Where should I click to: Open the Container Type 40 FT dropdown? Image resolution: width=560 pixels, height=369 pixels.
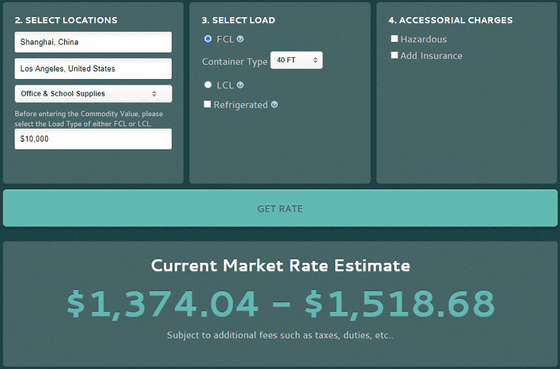click(x=296, y=60)
